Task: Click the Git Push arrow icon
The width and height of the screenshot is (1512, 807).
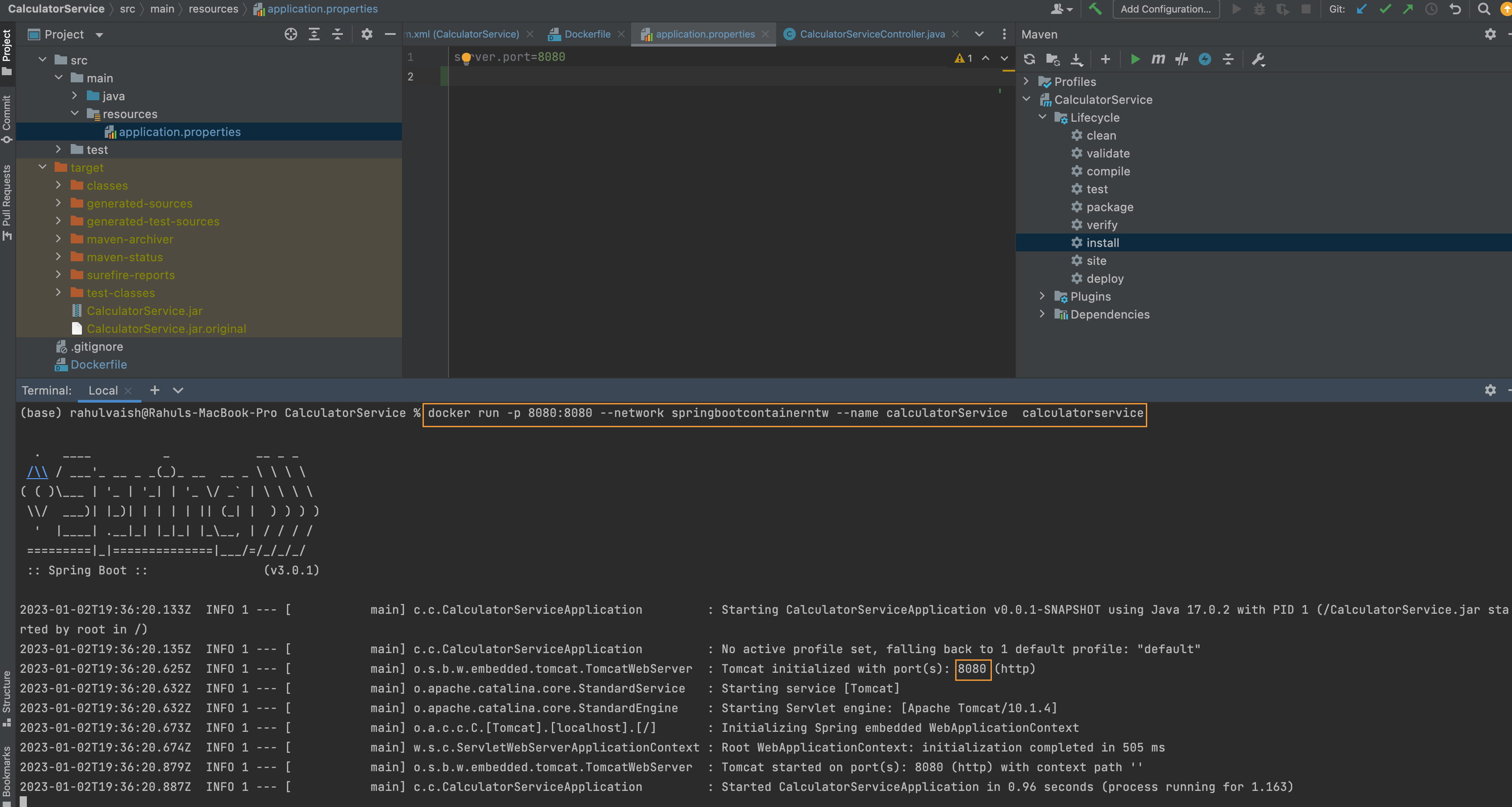Action: coord(1408,9)
